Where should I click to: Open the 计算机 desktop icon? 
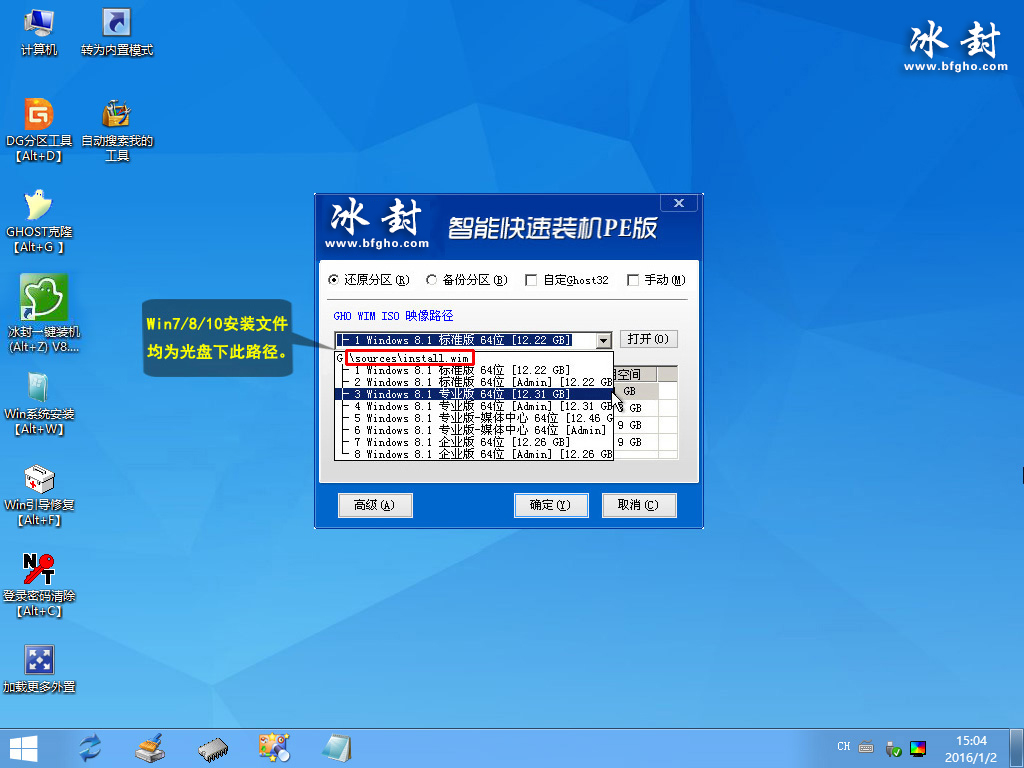[39, 31]
